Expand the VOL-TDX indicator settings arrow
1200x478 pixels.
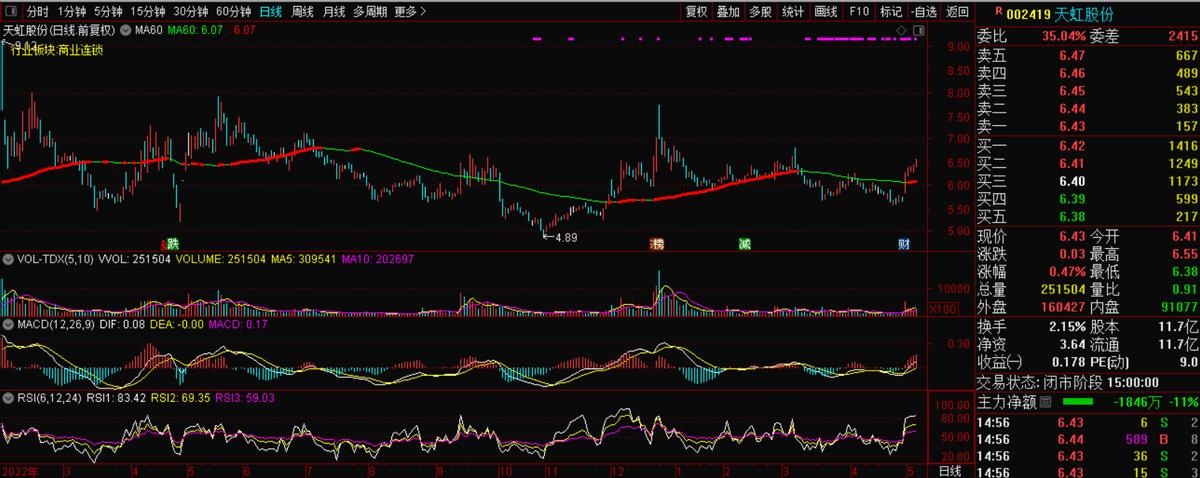(x=9, y=258)
